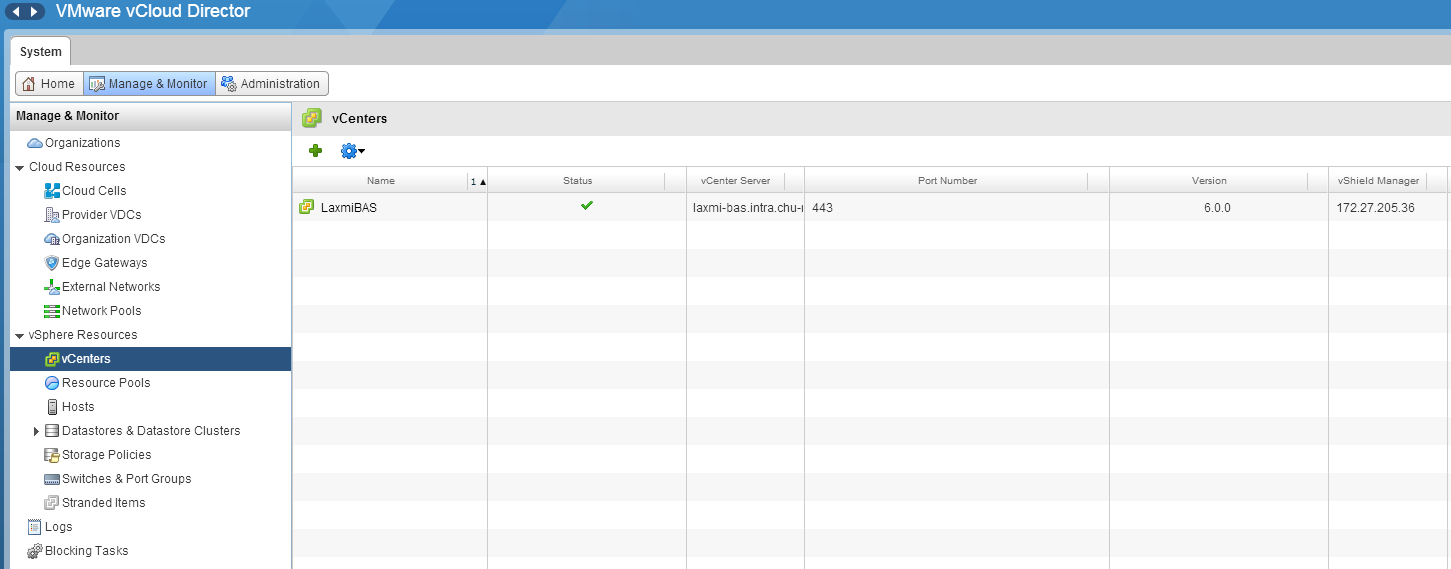Expand Datastores & Datastore Clusters tree
Screen dimensions: 1451x569
37,431
